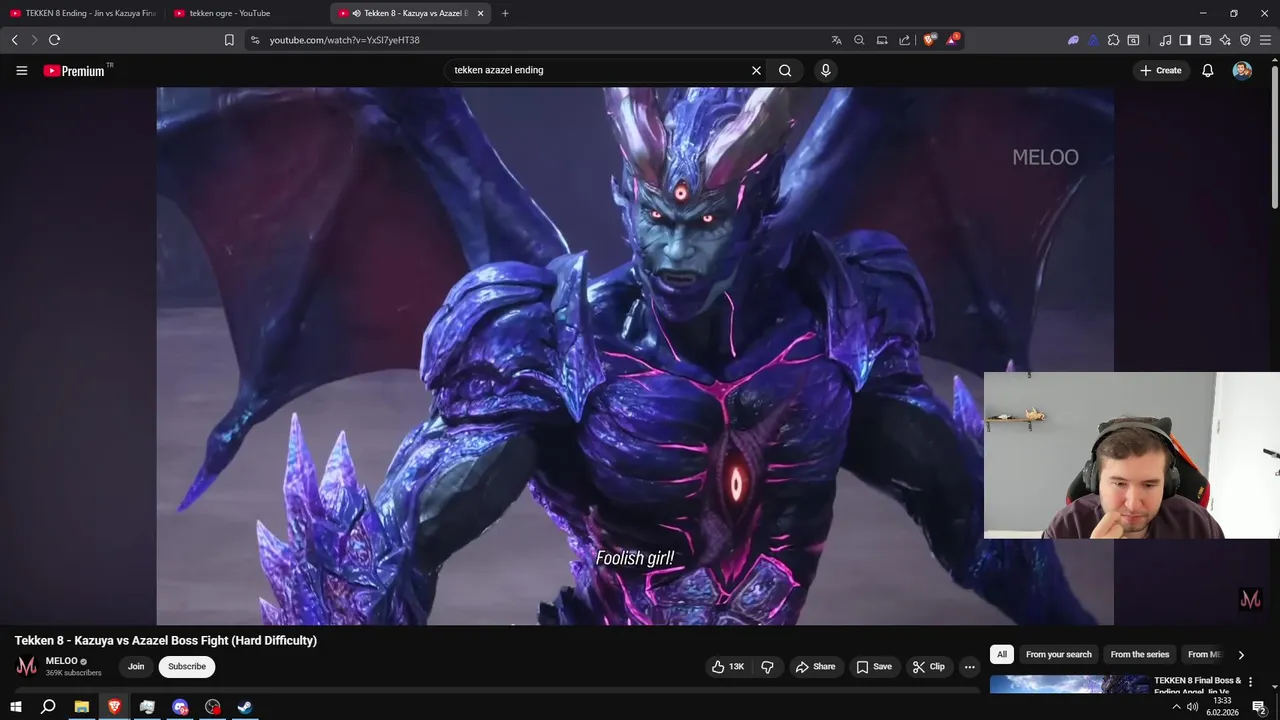The width and height of the screenshot is (1280, 720).
Task: Open Windows taskbar search
Action: 48,707
